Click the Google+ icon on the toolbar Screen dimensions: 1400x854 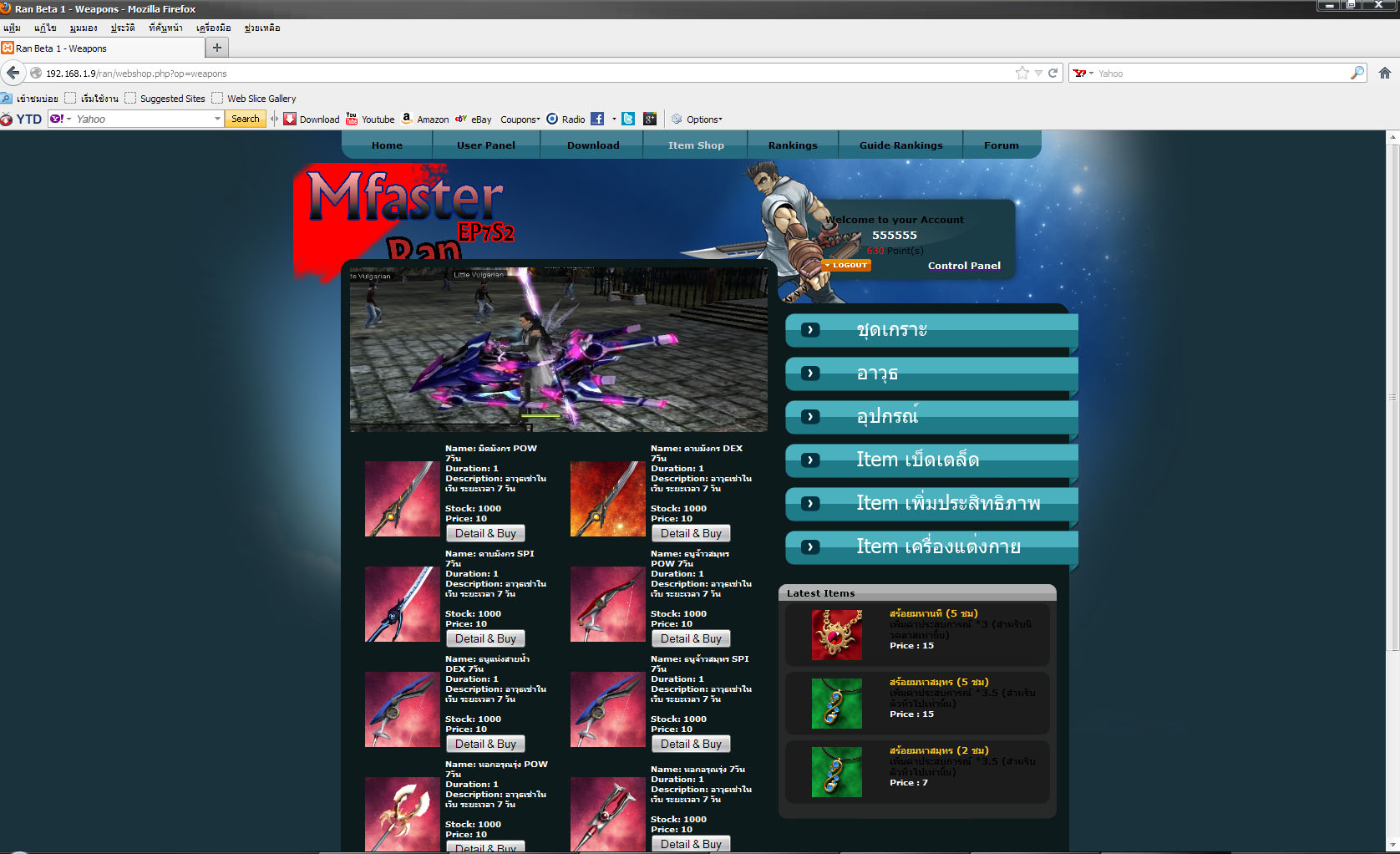[650, 119]
